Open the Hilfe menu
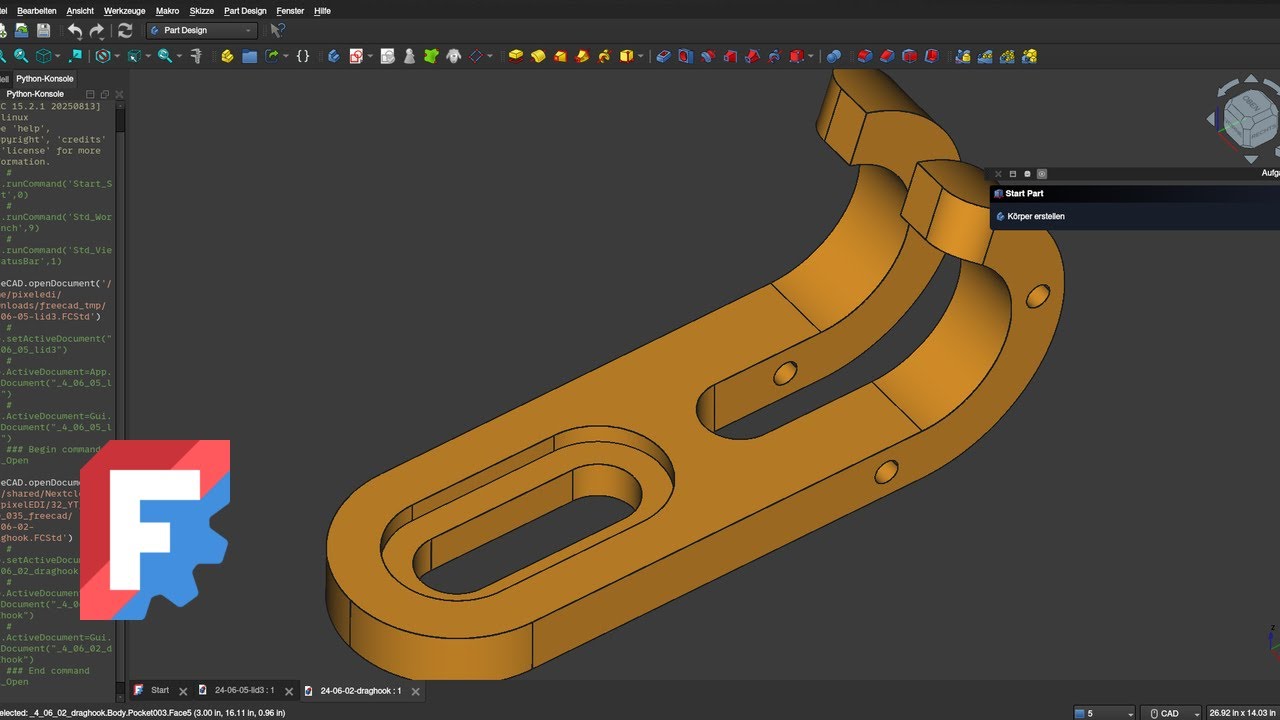The width and height of the screenshot is (1280, 720). coord(322,11)
